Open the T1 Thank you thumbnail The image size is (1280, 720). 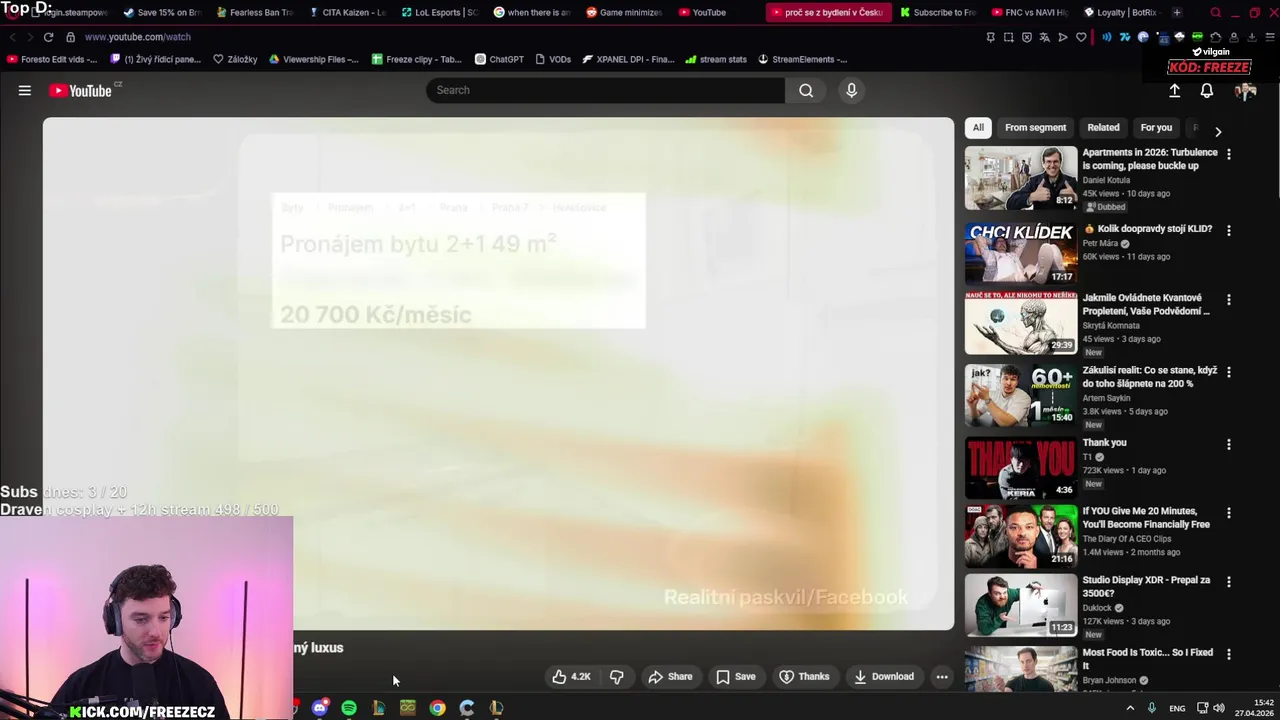click(1021, 467)
